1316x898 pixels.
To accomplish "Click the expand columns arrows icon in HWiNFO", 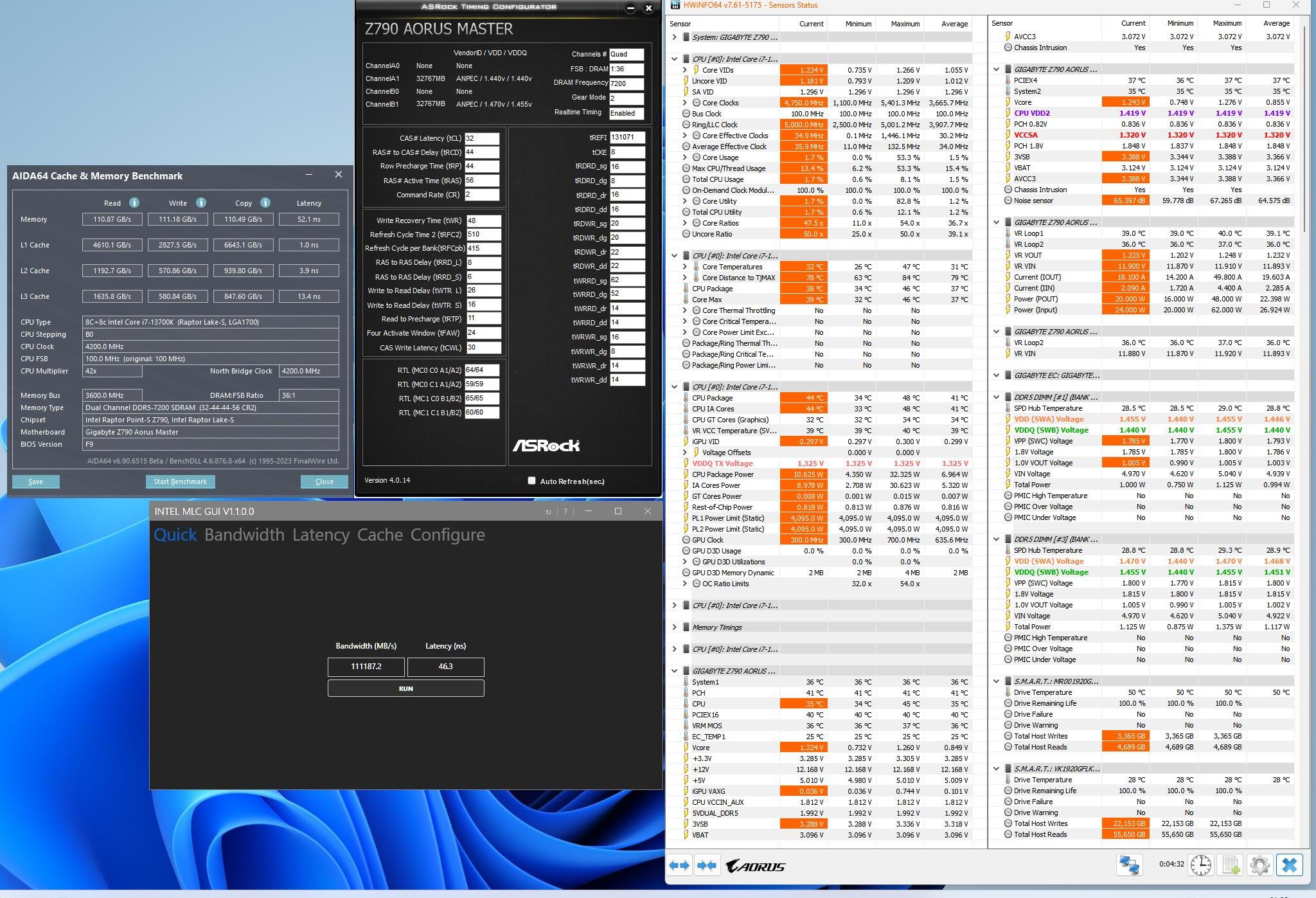I will (679, 866).
